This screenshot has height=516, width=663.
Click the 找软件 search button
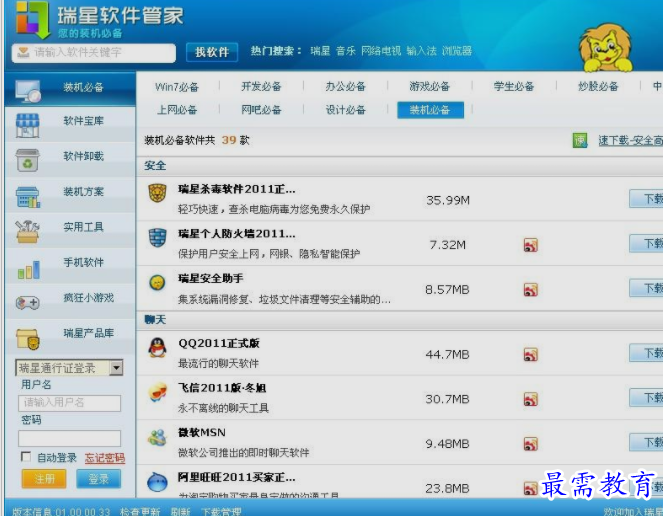tap(212, 52)
